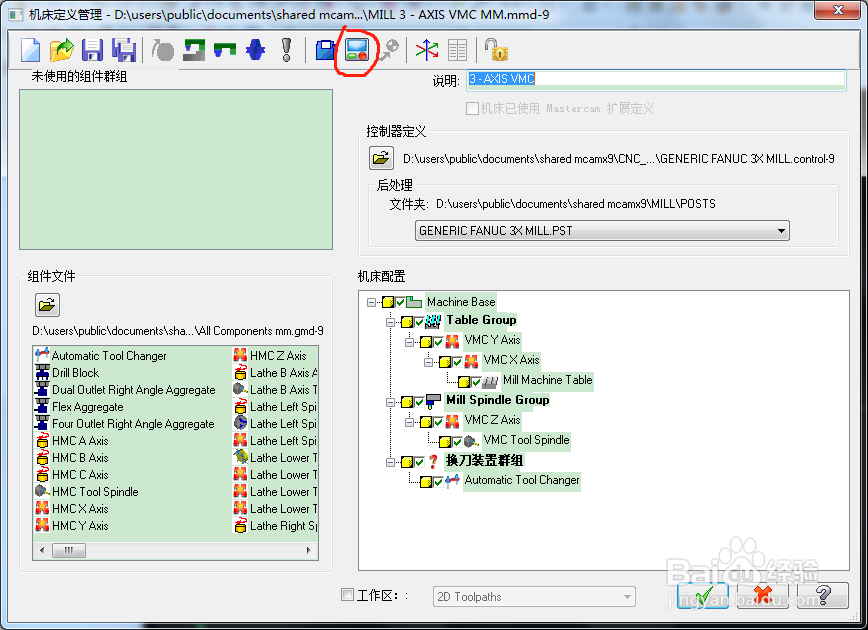Viewport: 868px width, 630px height.
Task: Click the yellow box beside Machine Base
Action: (x=388, y=302)
